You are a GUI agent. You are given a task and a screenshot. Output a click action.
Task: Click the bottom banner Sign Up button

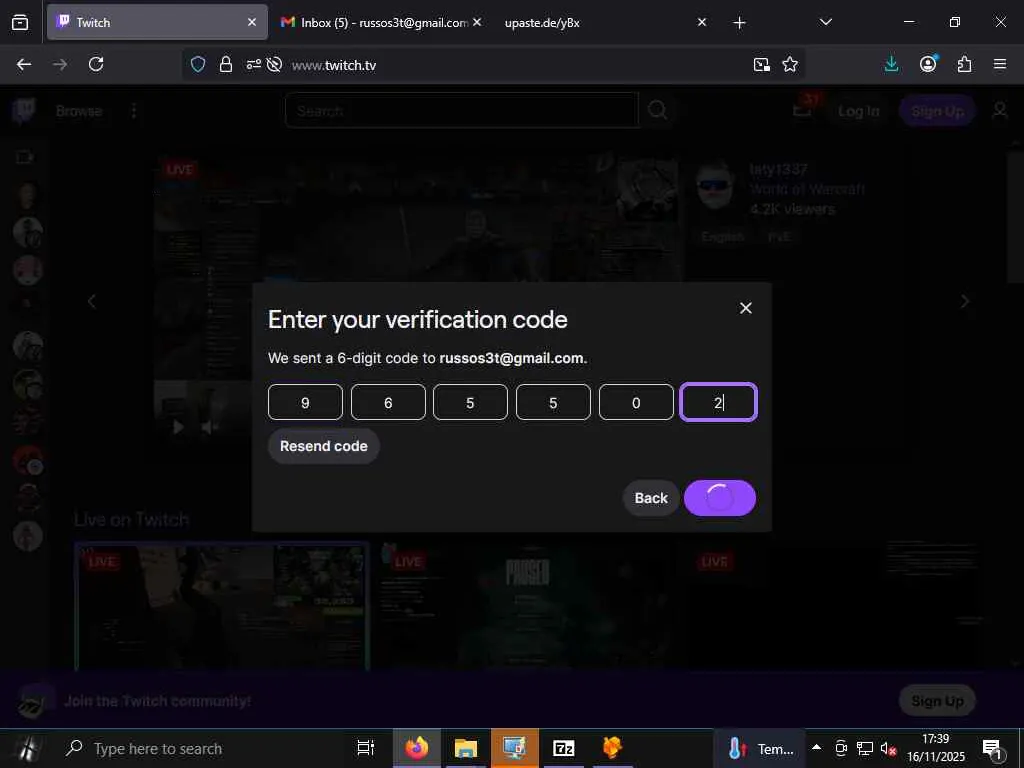(937, 701)
